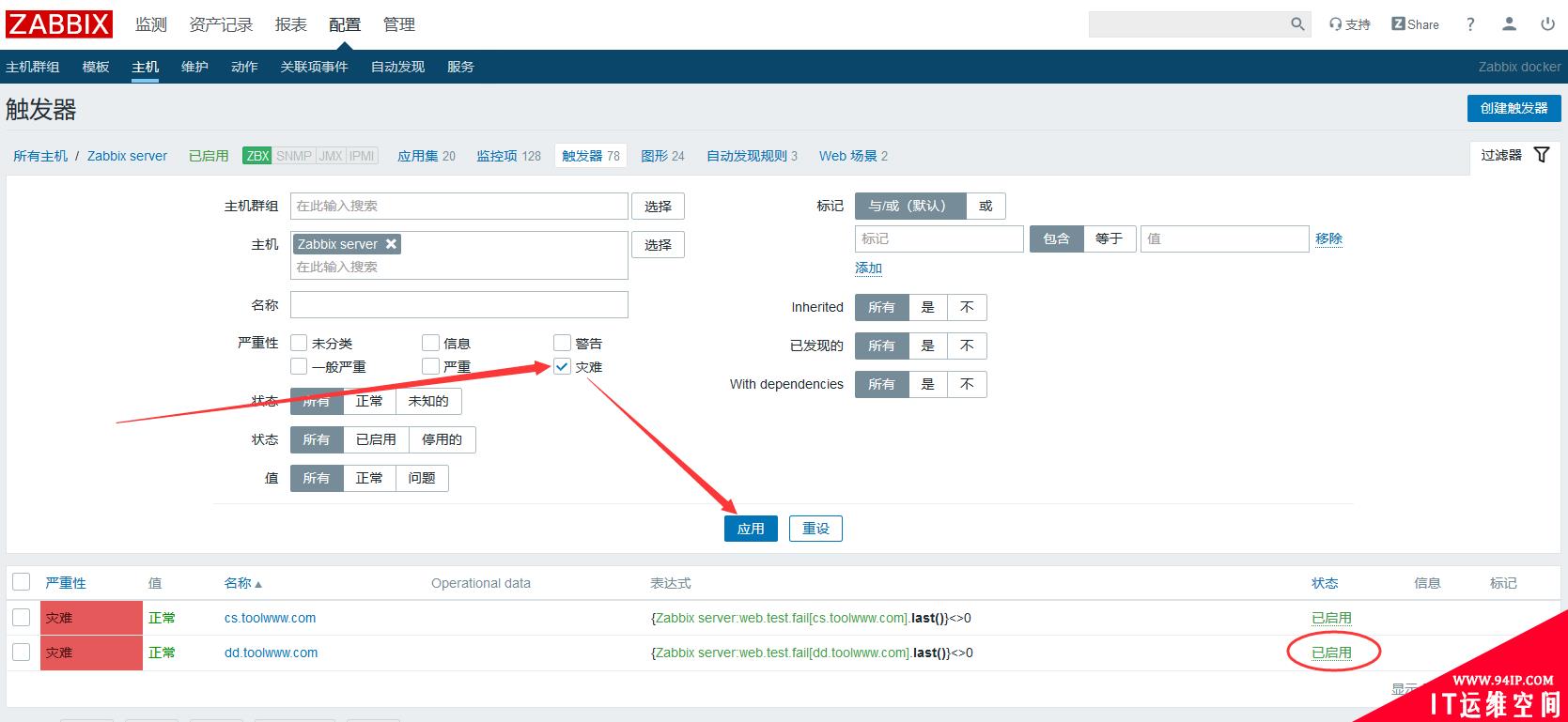The image size is (1568, 722).
Task: Set 已发现的 filter to 不
Action: pos(967,346)
